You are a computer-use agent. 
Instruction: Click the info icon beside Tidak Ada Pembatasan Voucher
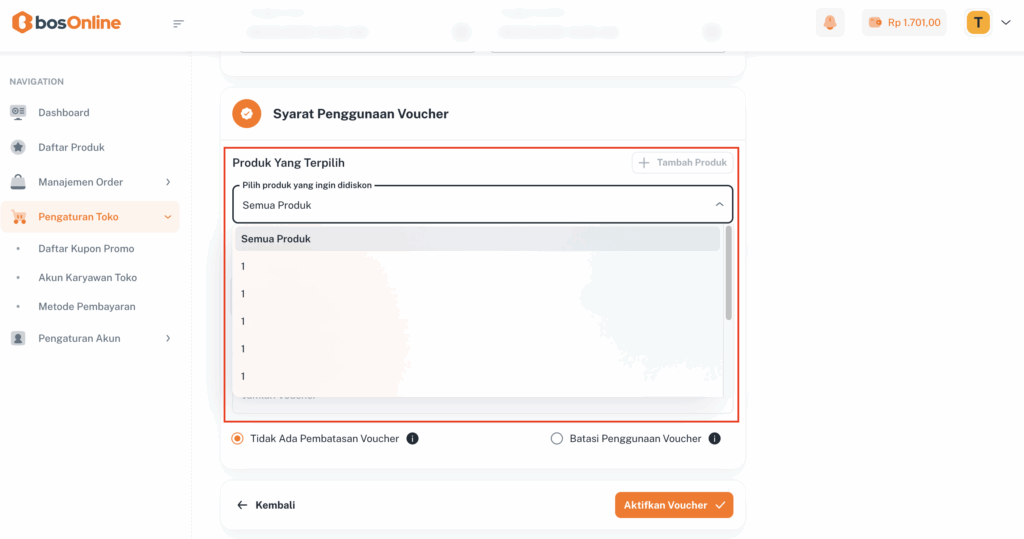(x=412, y=438)
